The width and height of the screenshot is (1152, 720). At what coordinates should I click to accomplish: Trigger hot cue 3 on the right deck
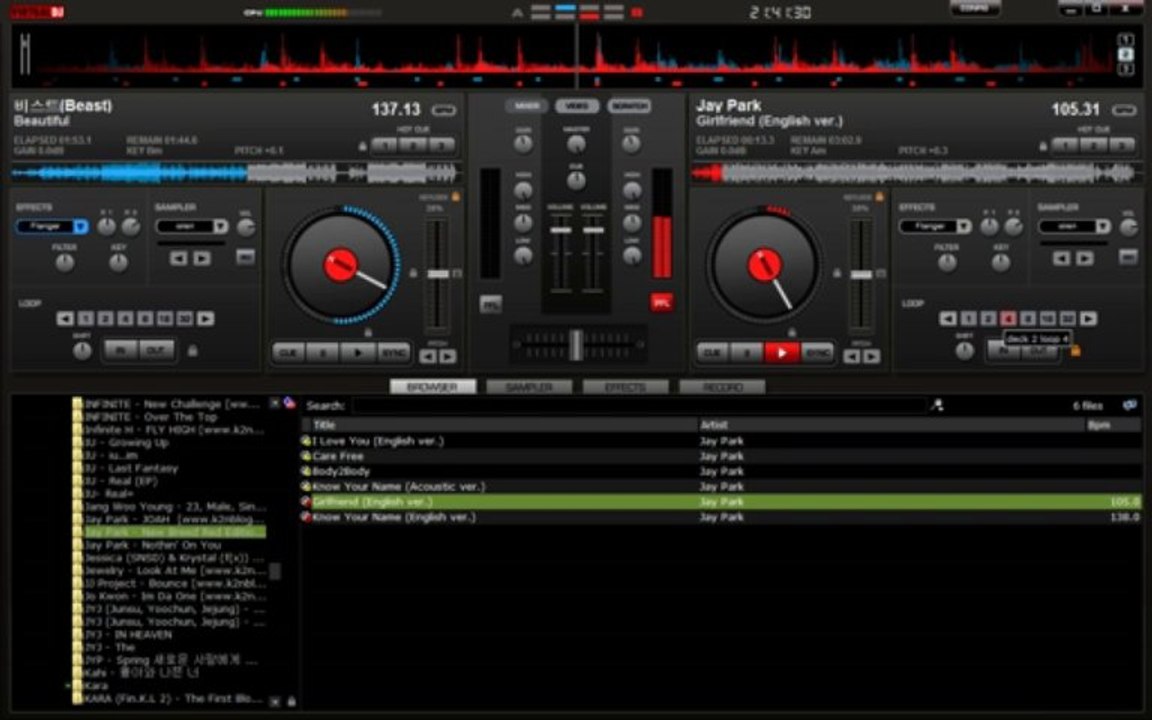coord(1122,145)
